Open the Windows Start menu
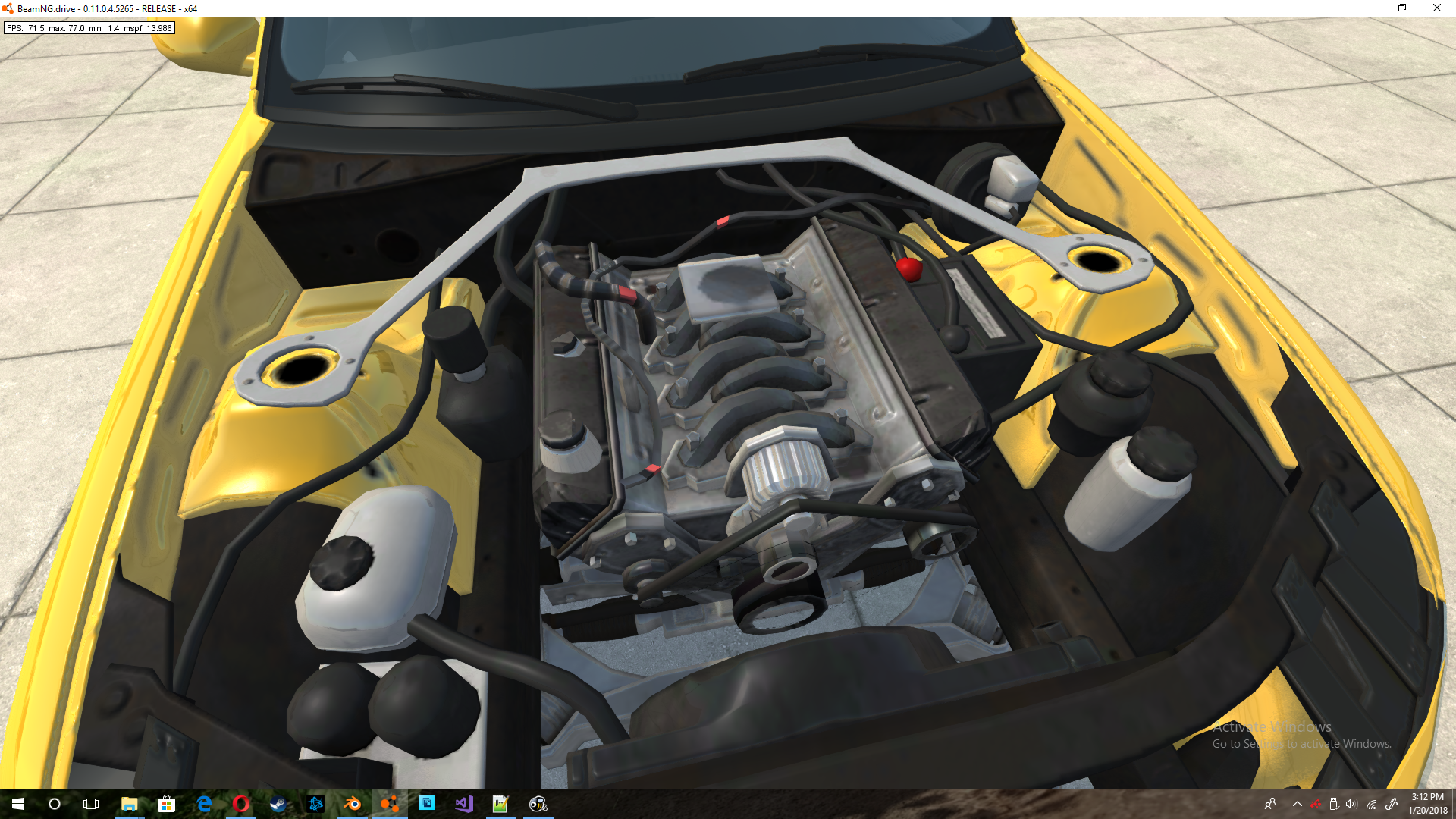Image resolution: width=1456 pixels, height=819 pixels. click(x=18, y=804)
